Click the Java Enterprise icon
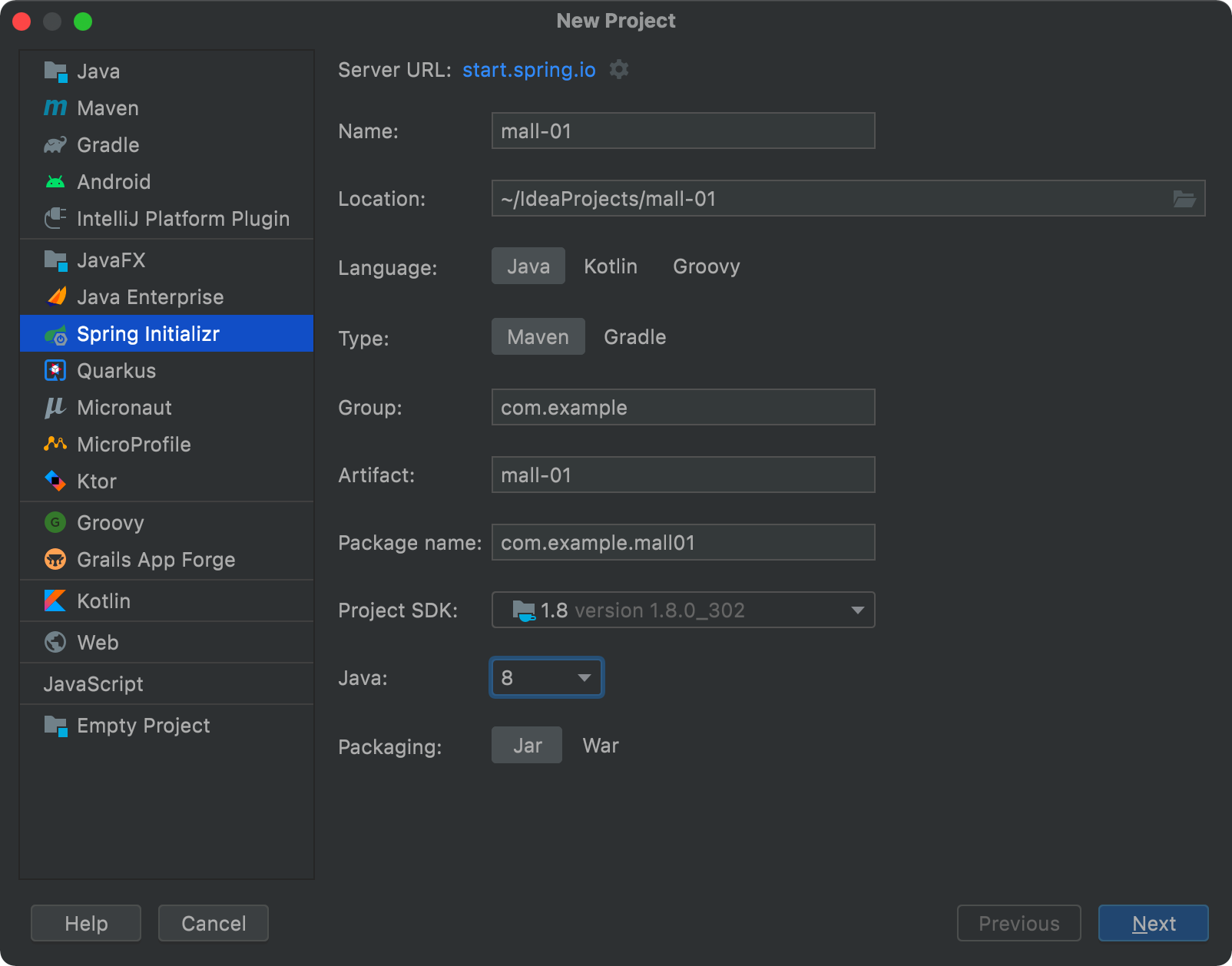This screenshot has width=1232, height=966. click(55, 296)
